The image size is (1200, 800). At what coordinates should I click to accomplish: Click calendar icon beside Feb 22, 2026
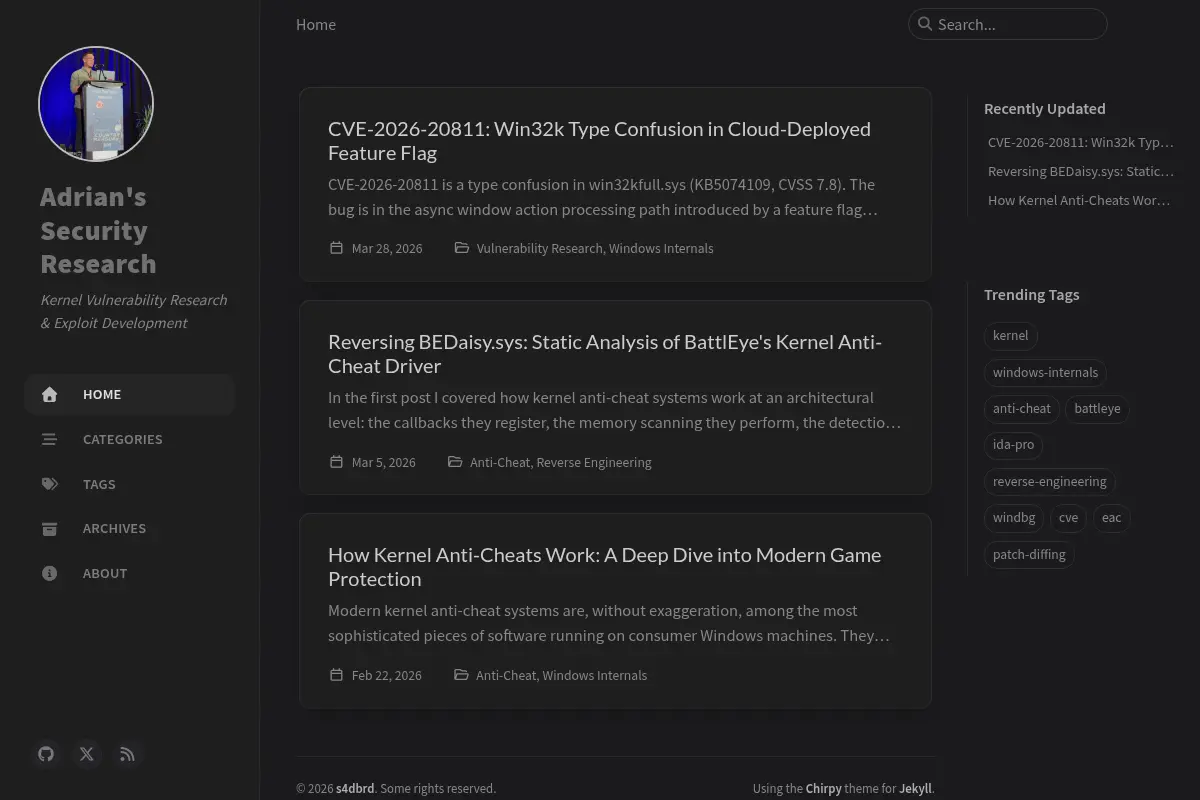(x=336, y=675)
